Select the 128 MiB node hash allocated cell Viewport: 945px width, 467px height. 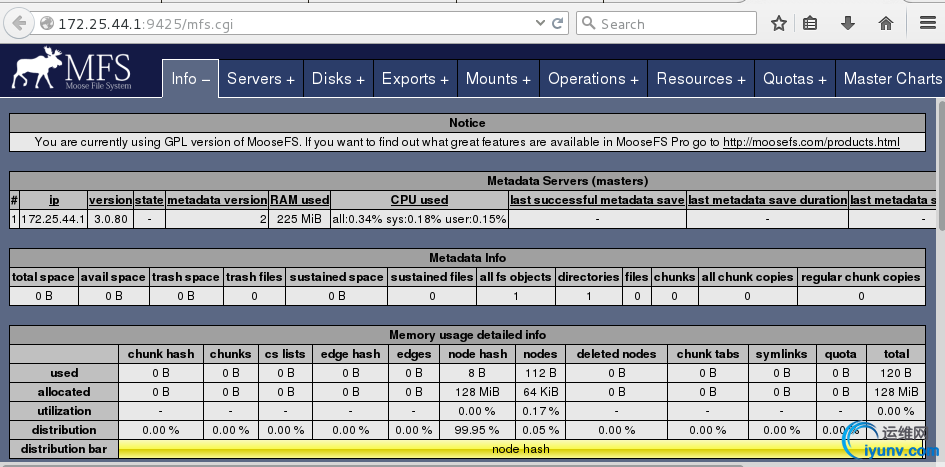coord(478,392)
